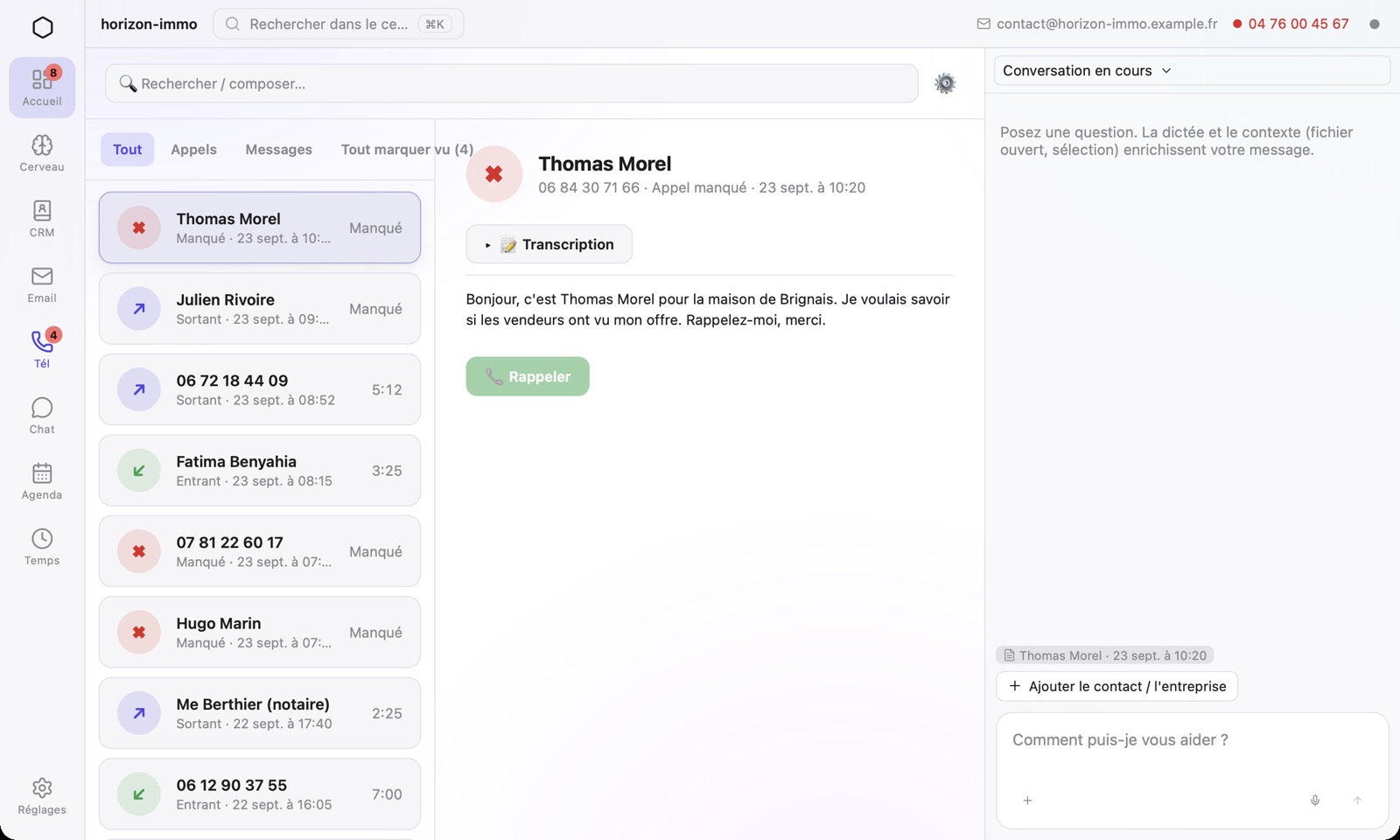This screenshot has width=1400, height=840.
Task: Click the missed-call avatar beside Thomas Morel header
Action: coord(494,174)
